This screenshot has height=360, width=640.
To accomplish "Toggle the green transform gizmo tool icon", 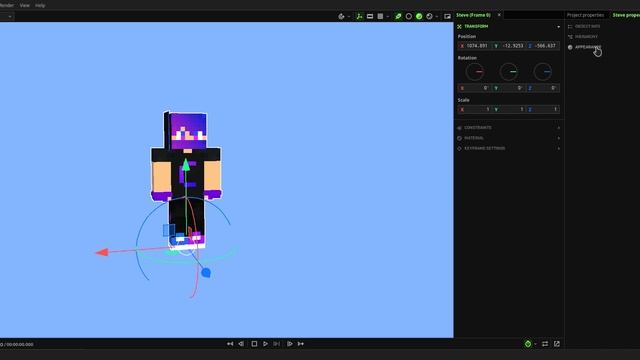I will coord(359,16).
